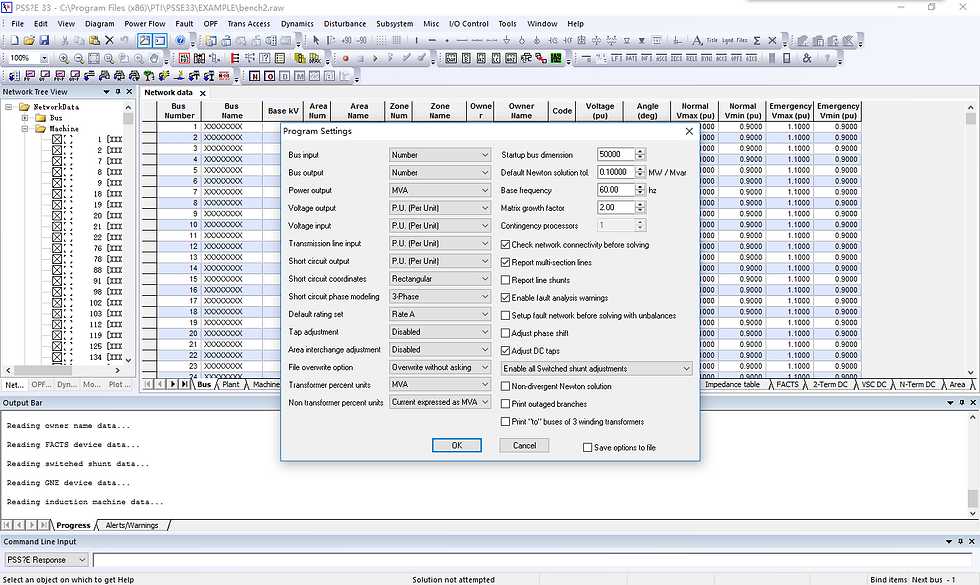Click the Zoom out magnifier icon

(x=79, y=59)
